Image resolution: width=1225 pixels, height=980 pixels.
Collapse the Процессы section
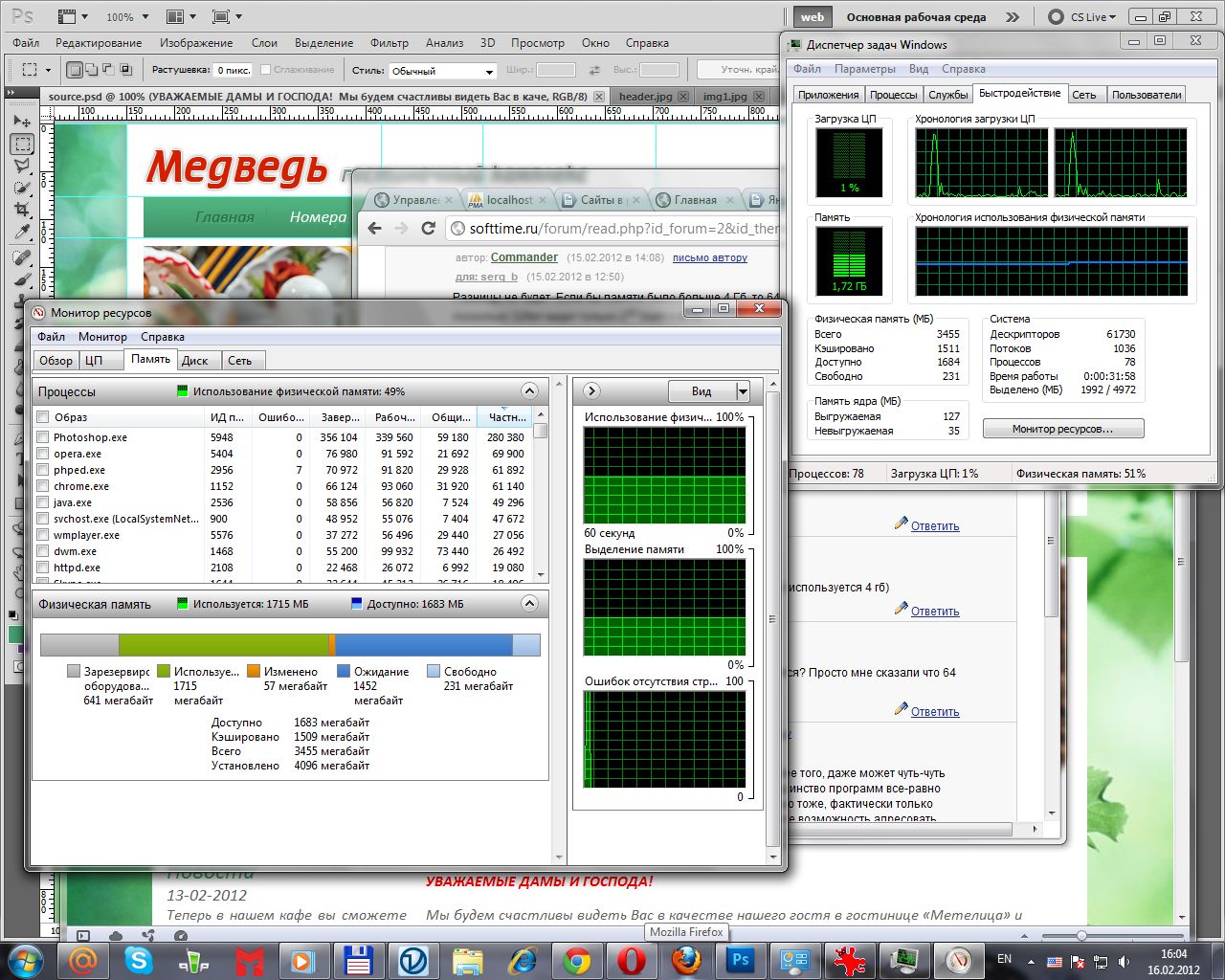[529, 390]
